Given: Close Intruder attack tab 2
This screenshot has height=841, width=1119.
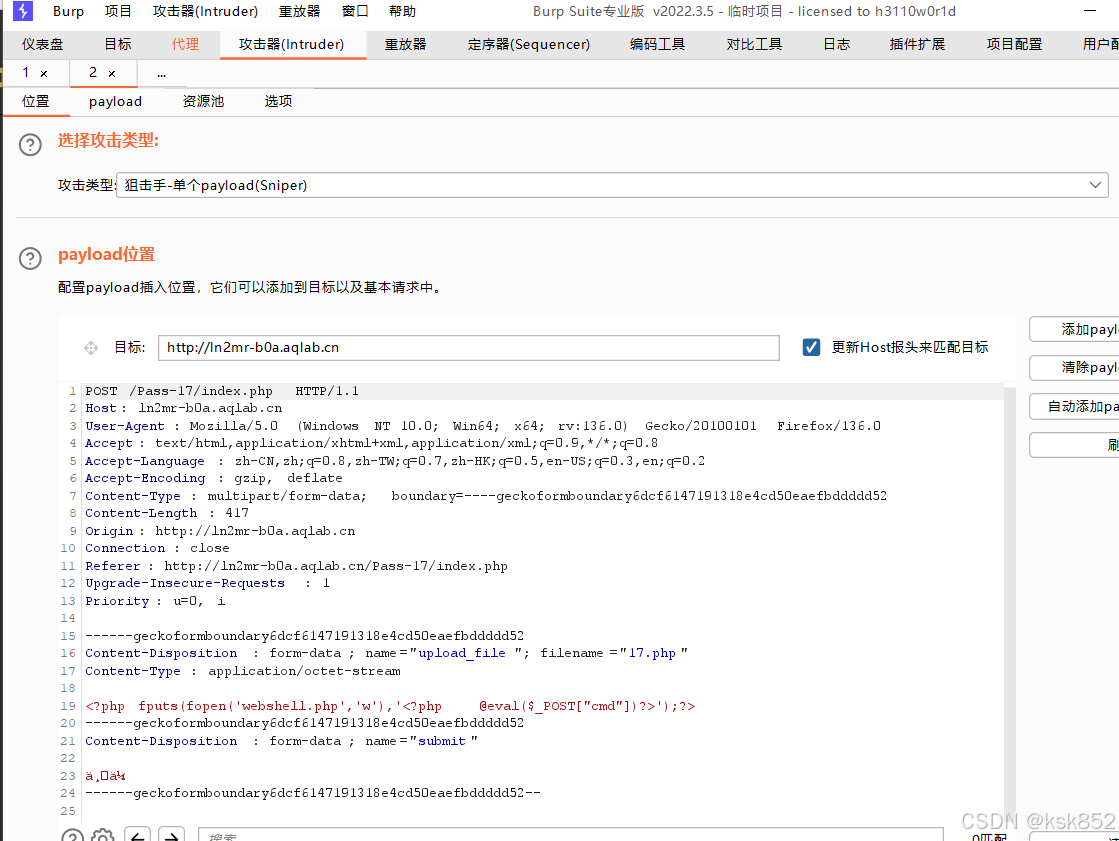Looking at the screenshot, I should 111,74.
